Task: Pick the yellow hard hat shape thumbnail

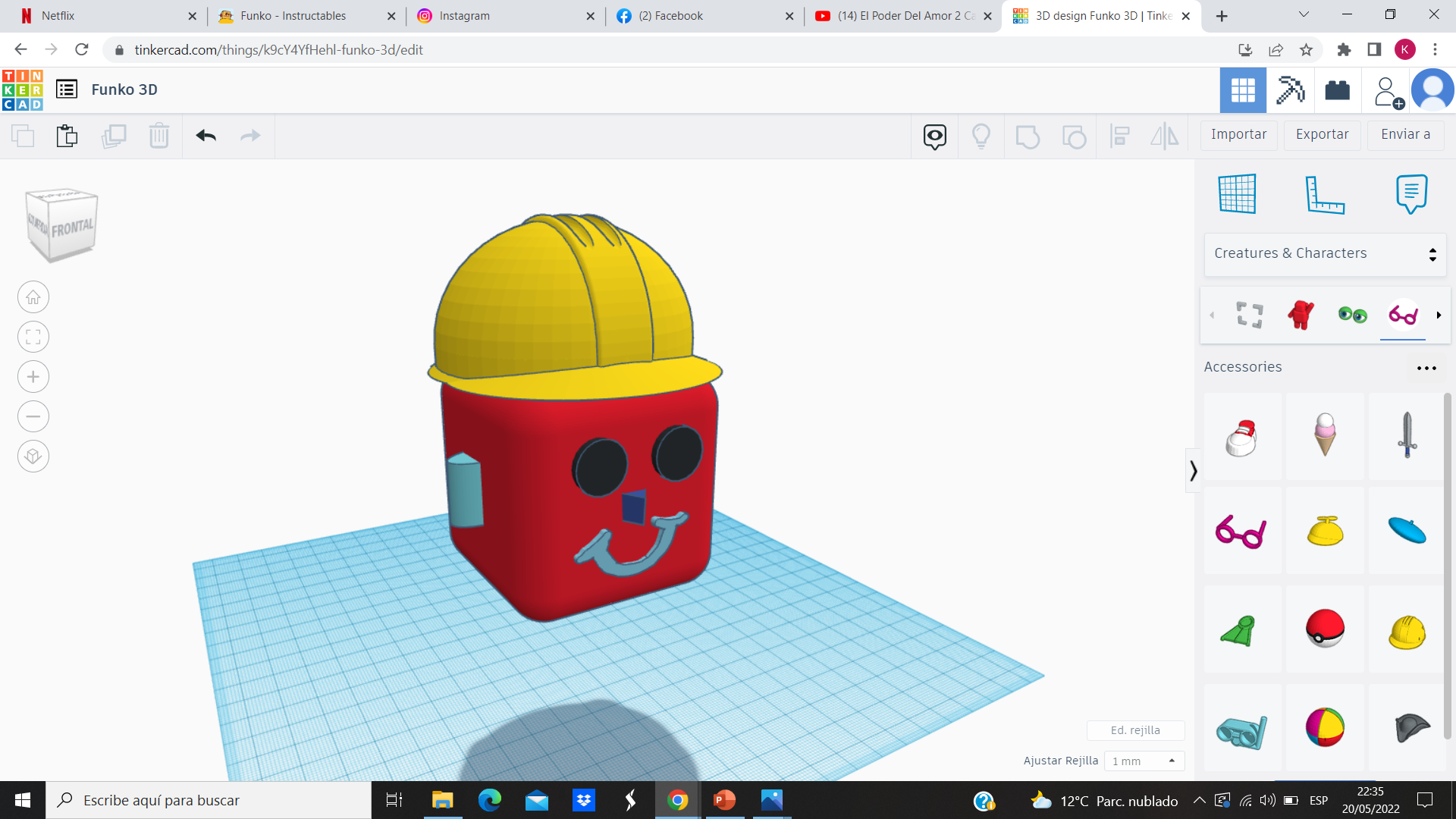Action: pos(1407,630)
